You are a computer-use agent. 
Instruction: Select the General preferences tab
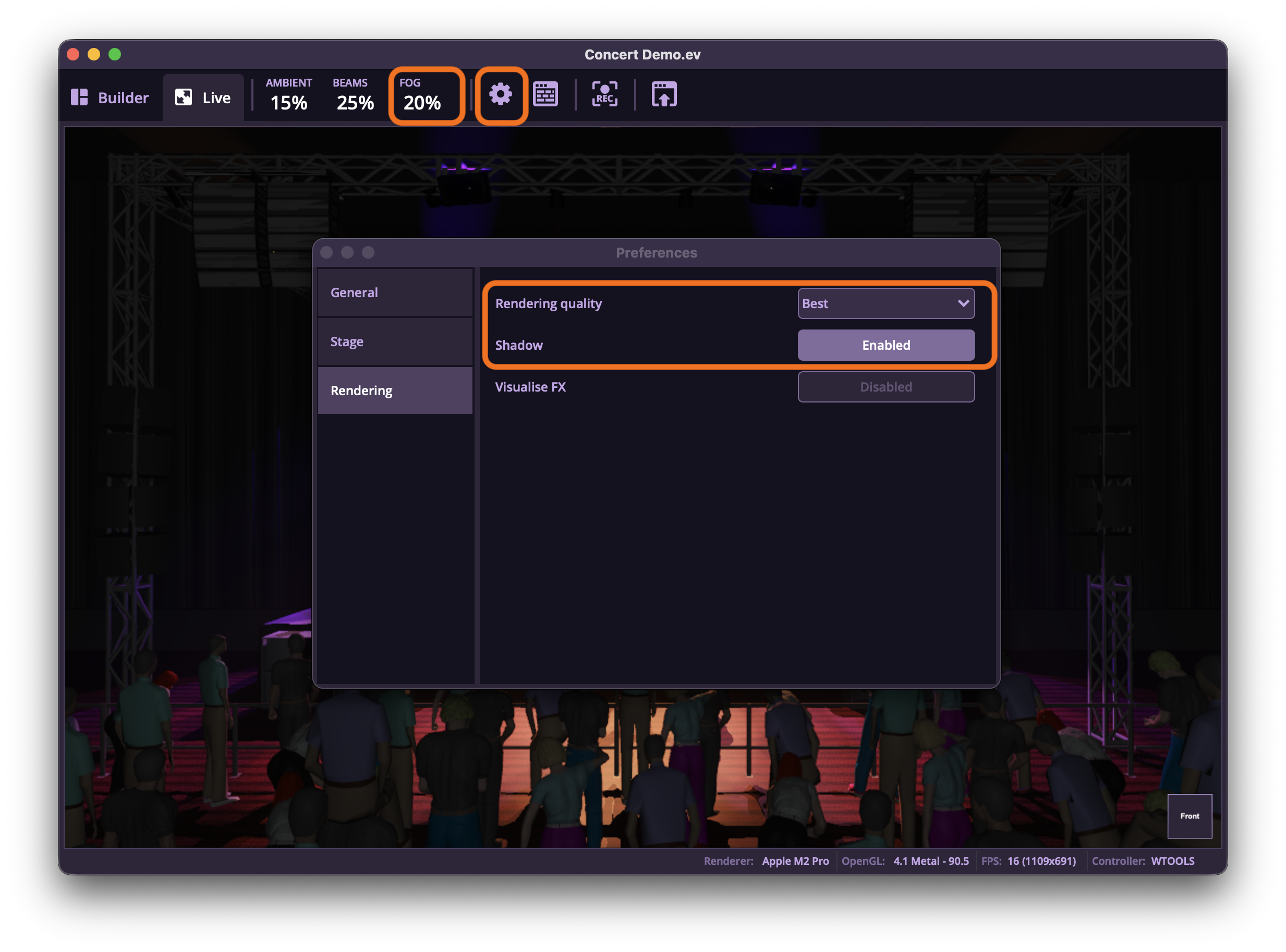(395, 293)
